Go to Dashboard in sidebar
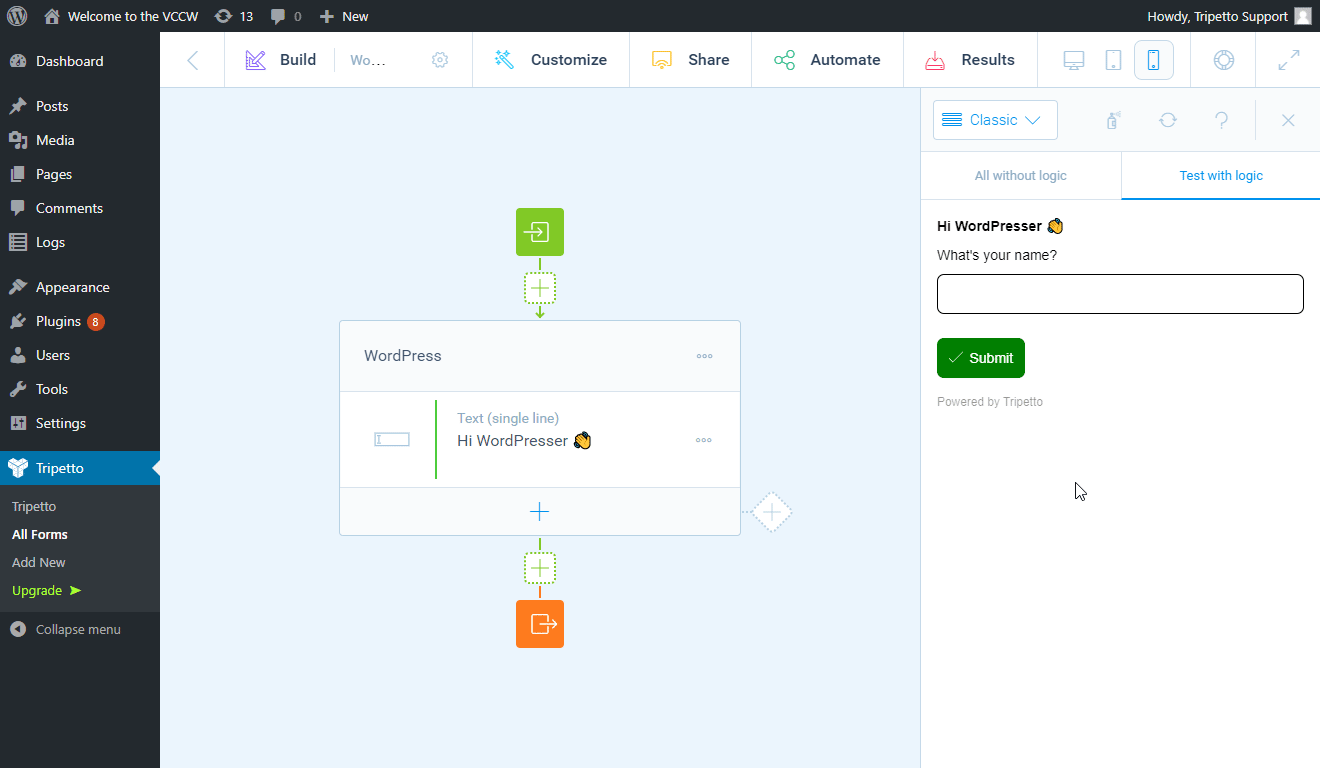The image size is (1320, 768). point(80,61)
